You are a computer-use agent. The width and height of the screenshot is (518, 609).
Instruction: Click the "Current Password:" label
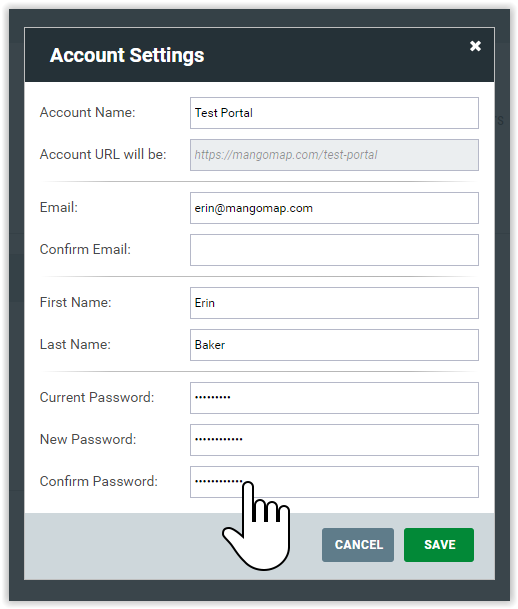(x=97, y=397)
